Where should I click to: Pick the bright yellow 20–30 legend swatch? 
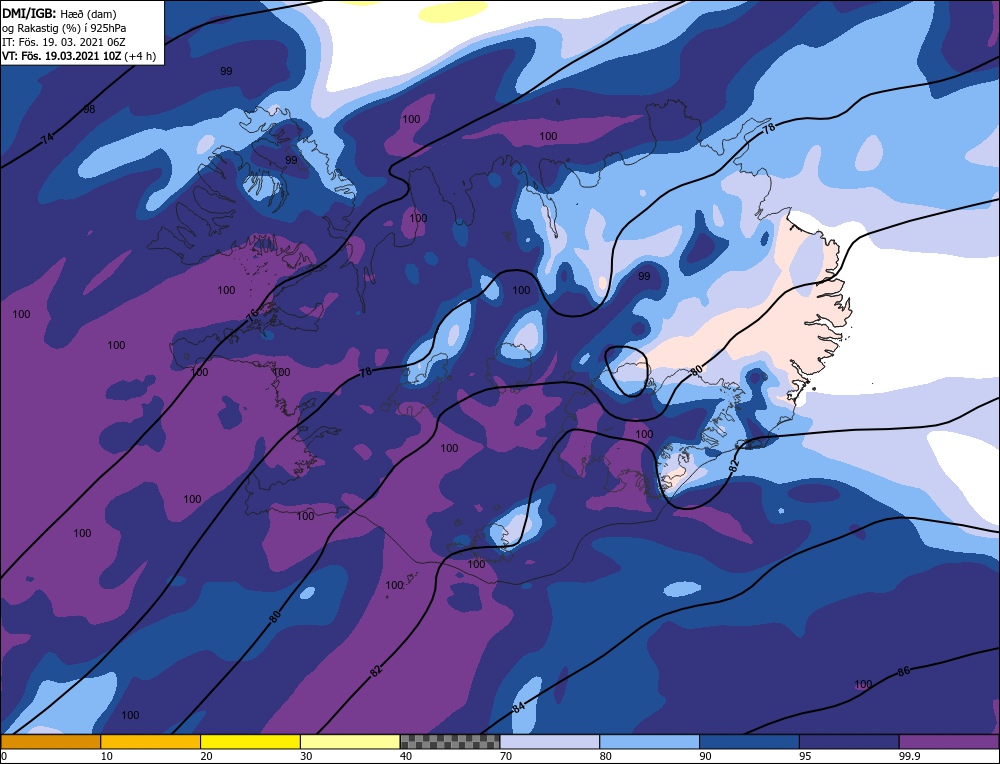[250, 742]
